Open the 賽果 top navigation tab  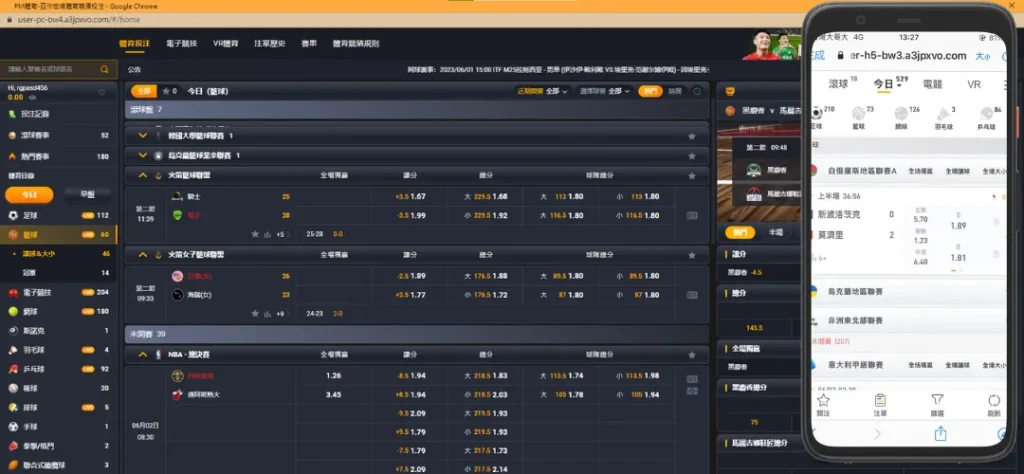click(x=309, y=44)
